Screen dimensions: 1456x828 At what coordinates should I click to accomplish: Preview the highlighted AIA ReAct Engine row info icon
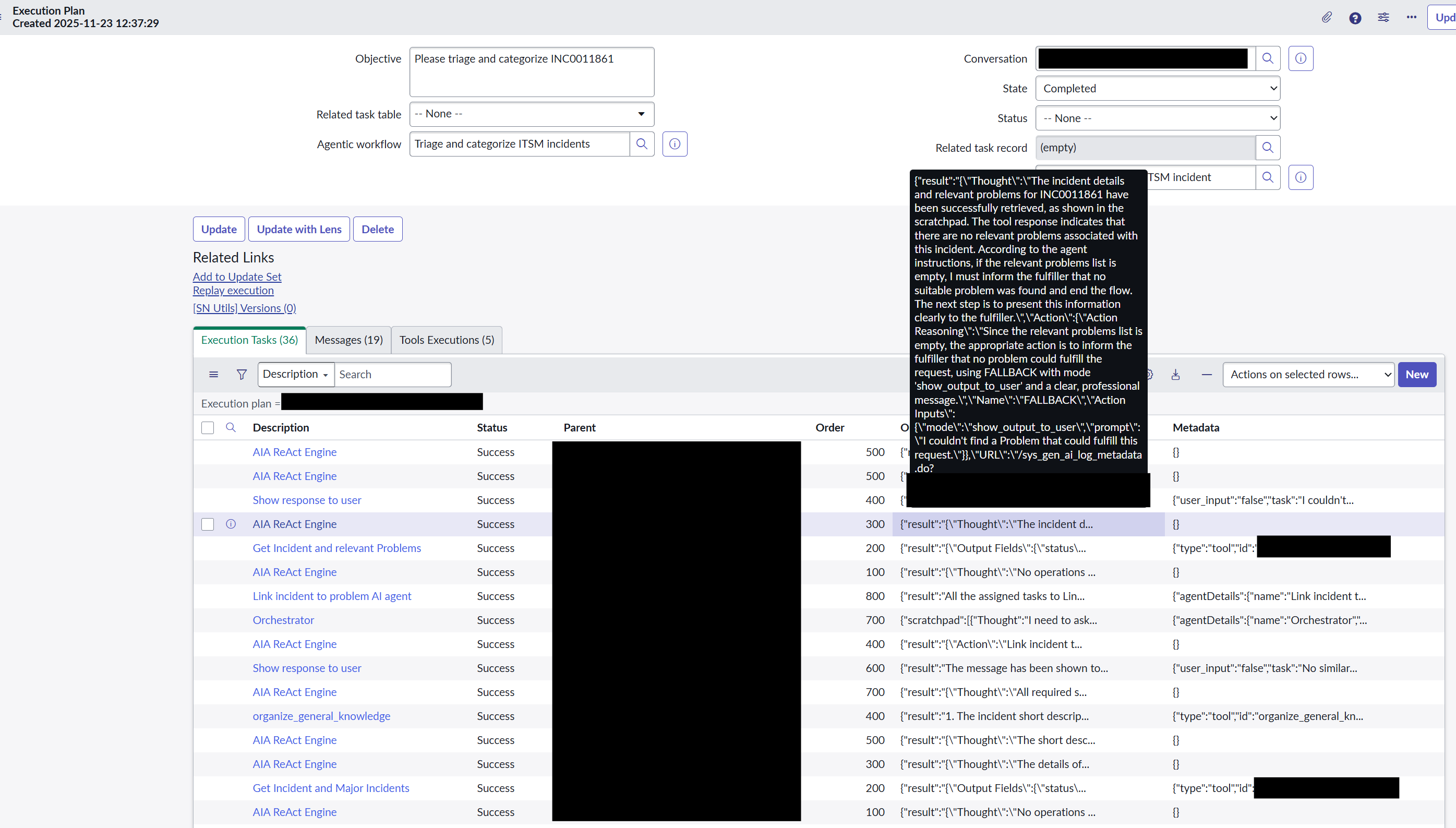pos(230,524)
